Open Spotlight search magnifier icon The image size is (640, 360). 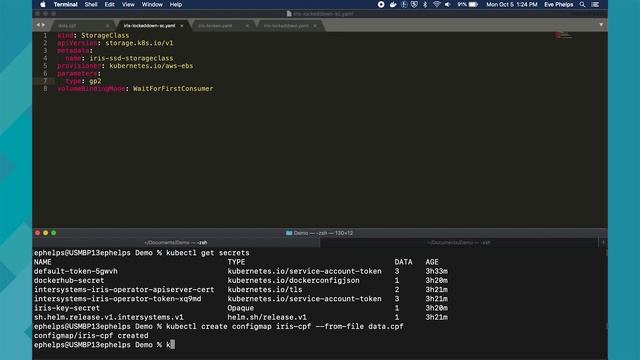[582, 4]
